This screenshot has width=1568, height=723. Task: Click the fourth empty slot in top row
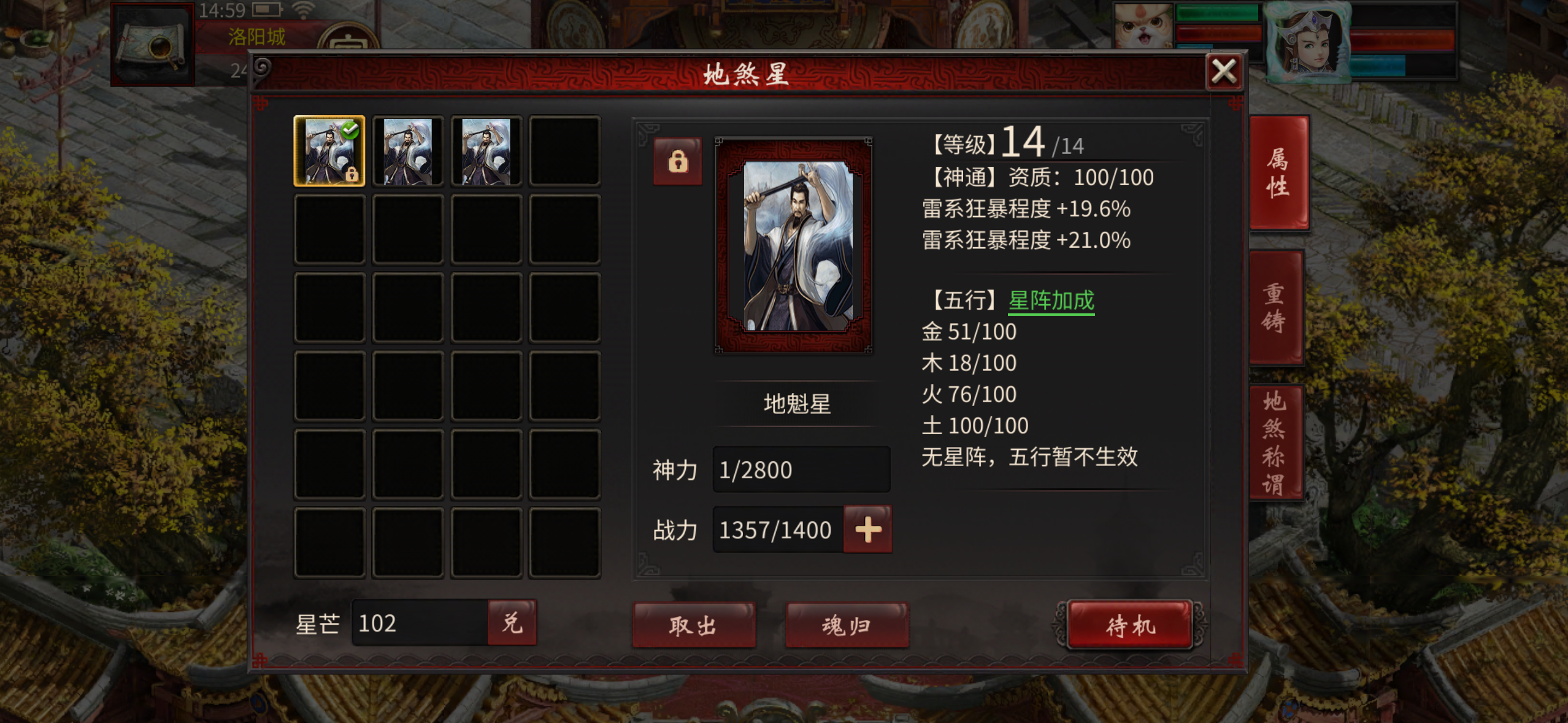pos(564,151)
